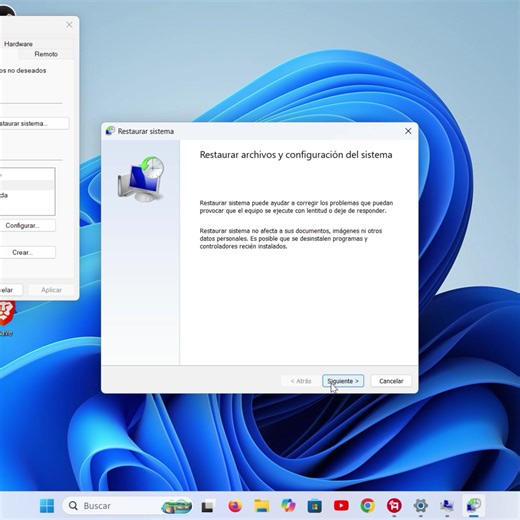Click Restaurar sistema... in properties window
Image resolution: width=520 pixels, height=520 pixels.
point(33,123)
